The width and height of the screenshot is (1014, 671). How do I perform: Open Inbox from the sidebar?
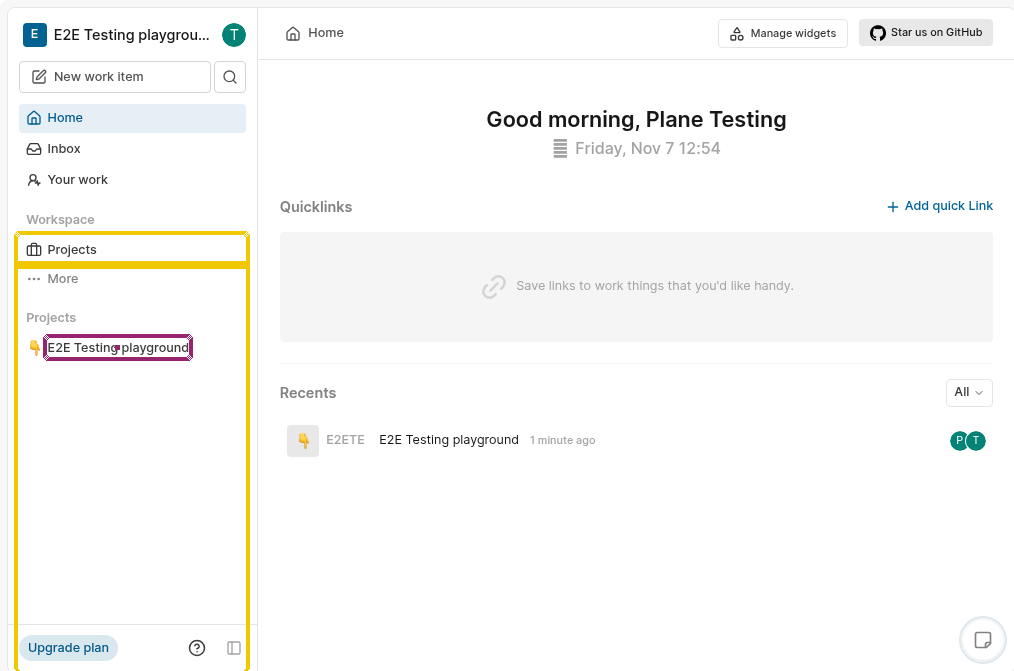64,149
